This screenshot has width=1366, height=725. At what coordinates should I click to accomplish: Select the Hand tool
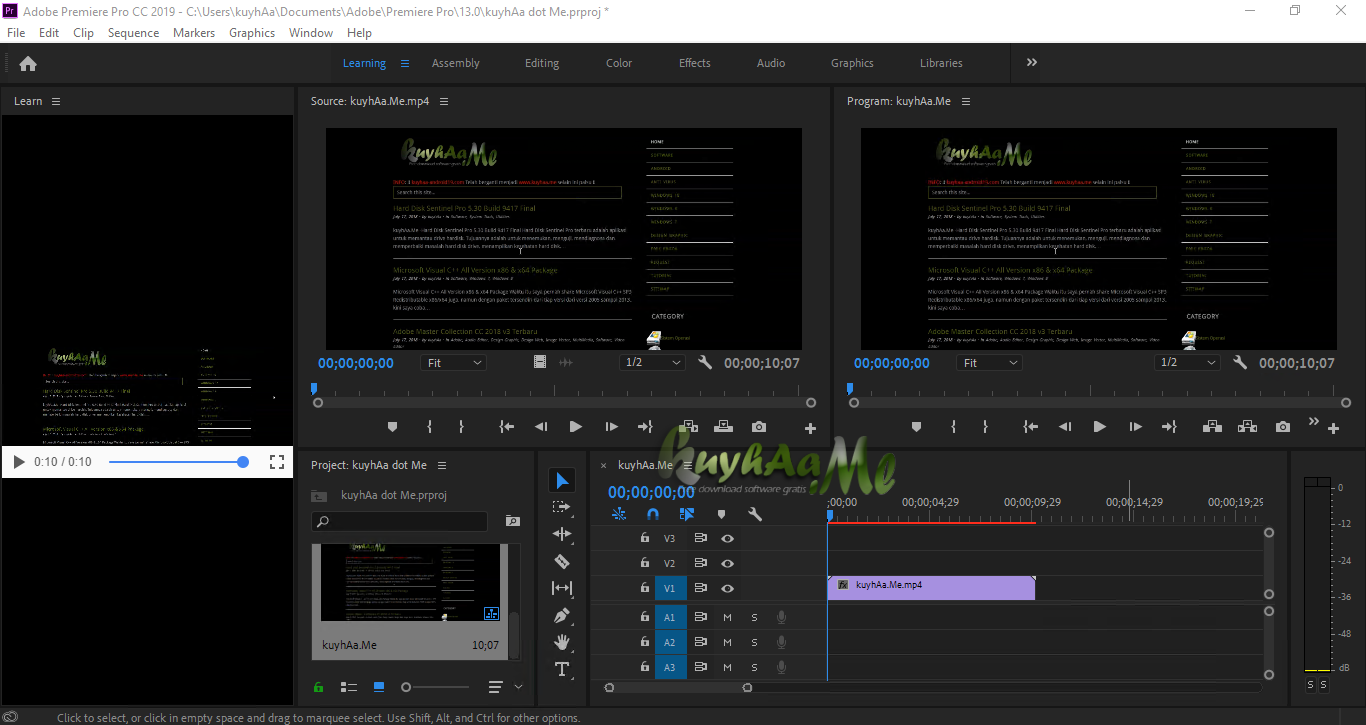(562, 642)
